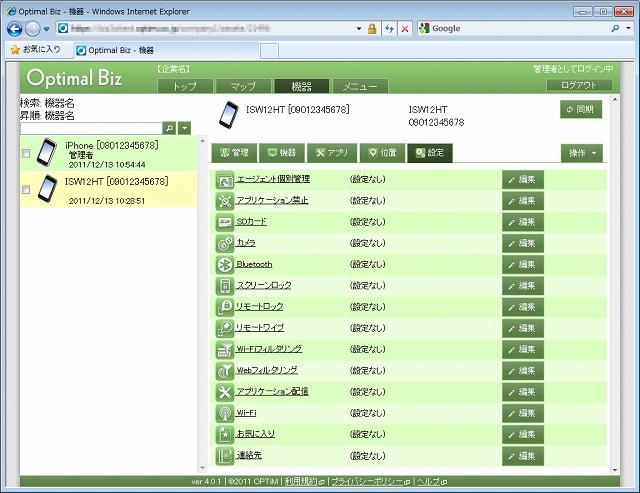The width and height of the screenshot is (640, 493).
Task: Click the browser refresh arrows icon
Action: click(x=389, y=29)
